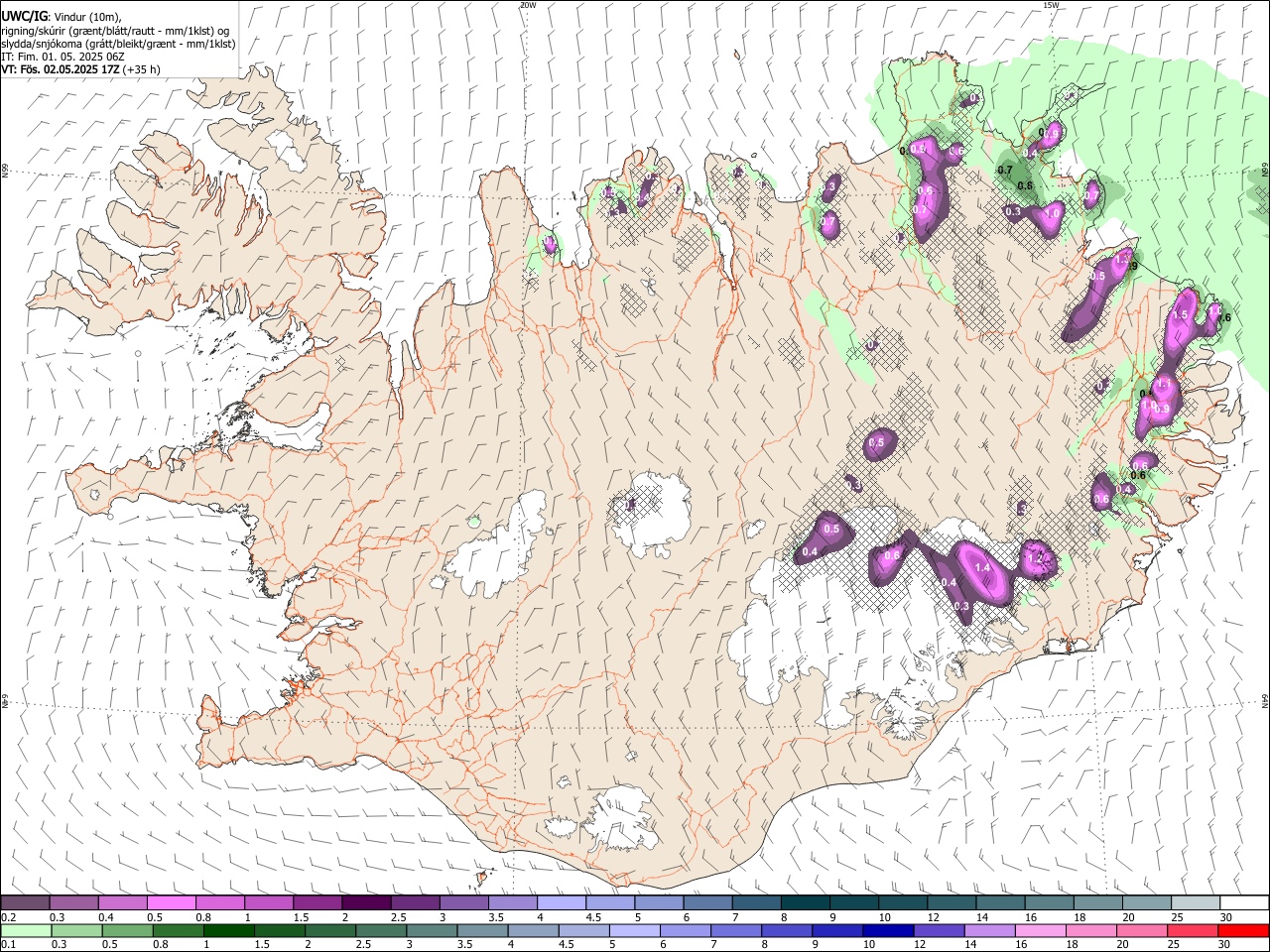Click the black '0.7' rain value in the northeast
The image size is (1270, 952).
(x=1004, y=170)
